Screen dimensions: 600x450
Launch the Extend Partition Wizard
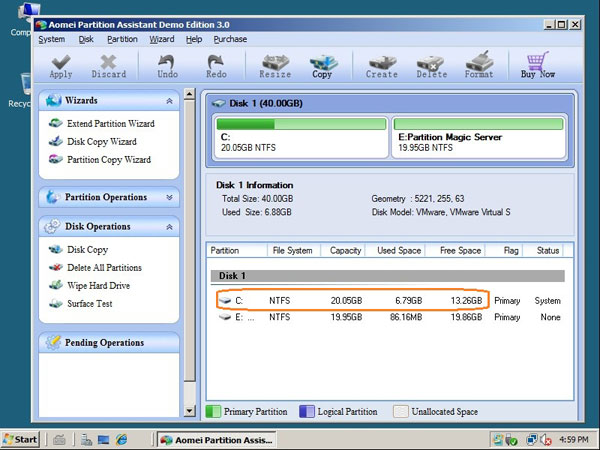[x=110, y=124]
